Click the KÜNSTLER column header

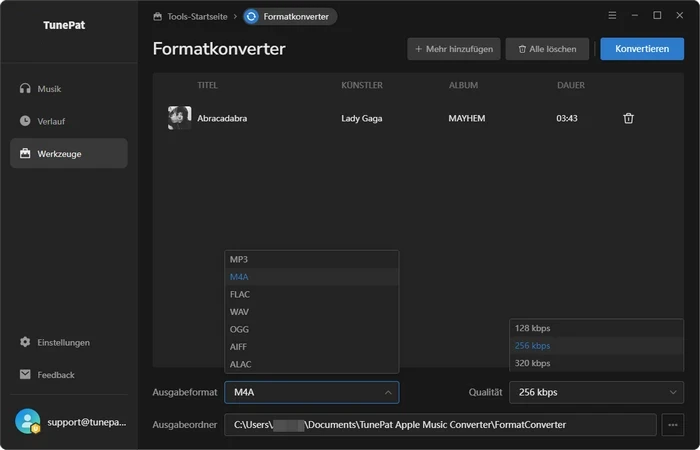(x=362, y=85)
